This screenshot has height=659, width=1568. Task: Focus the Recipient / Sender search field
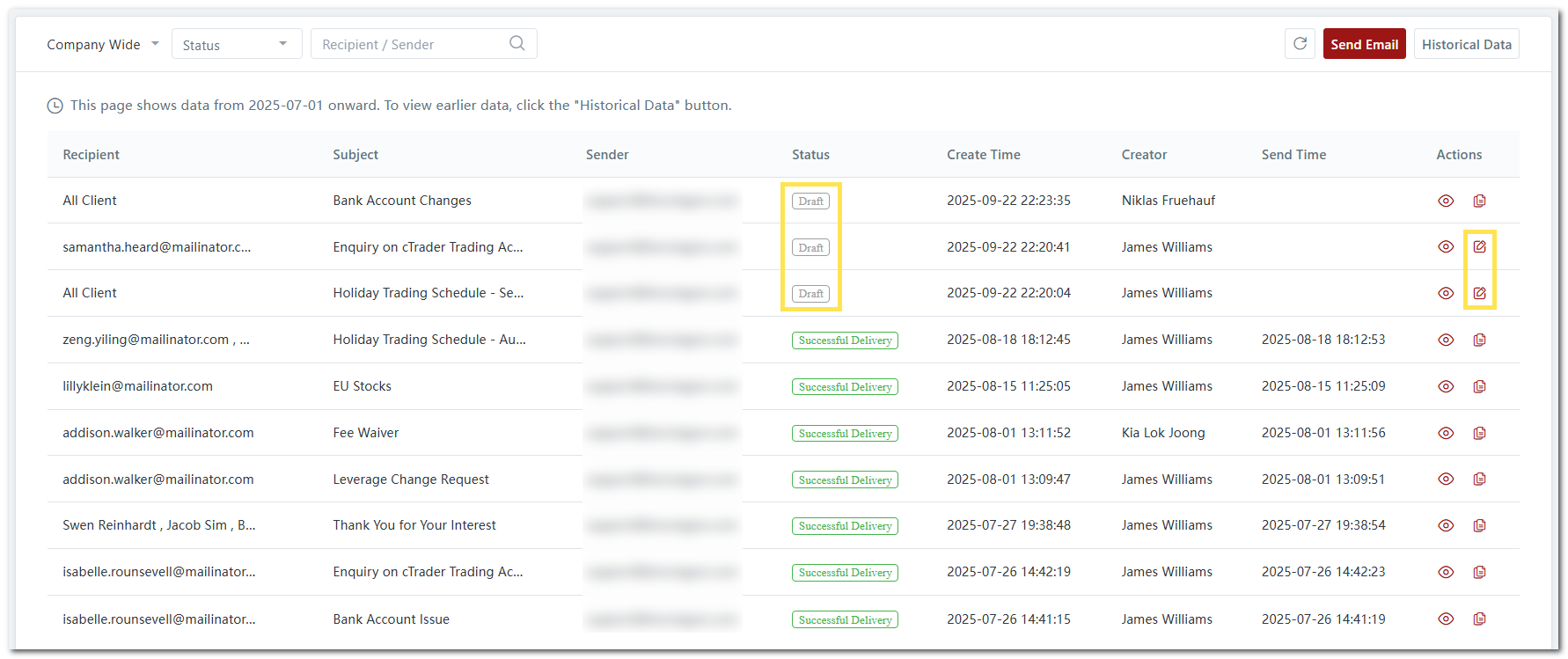[x=409, y=44]
